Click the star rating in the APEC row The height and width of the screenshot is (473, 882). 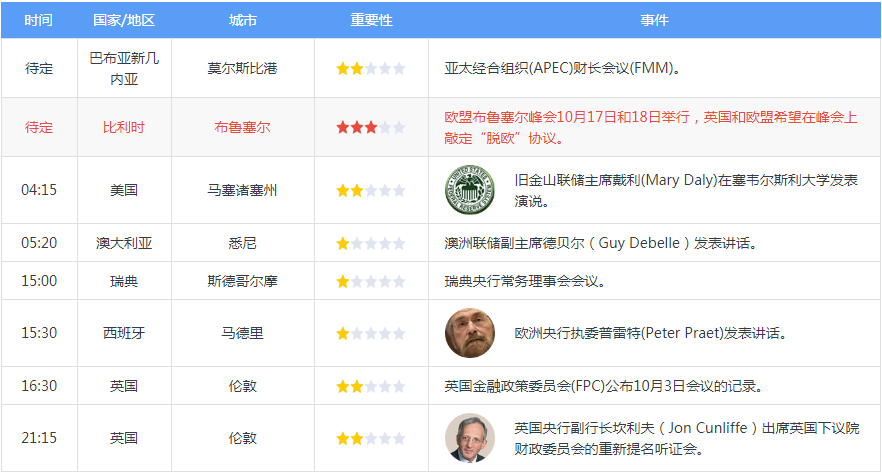(x=371, y=69)
